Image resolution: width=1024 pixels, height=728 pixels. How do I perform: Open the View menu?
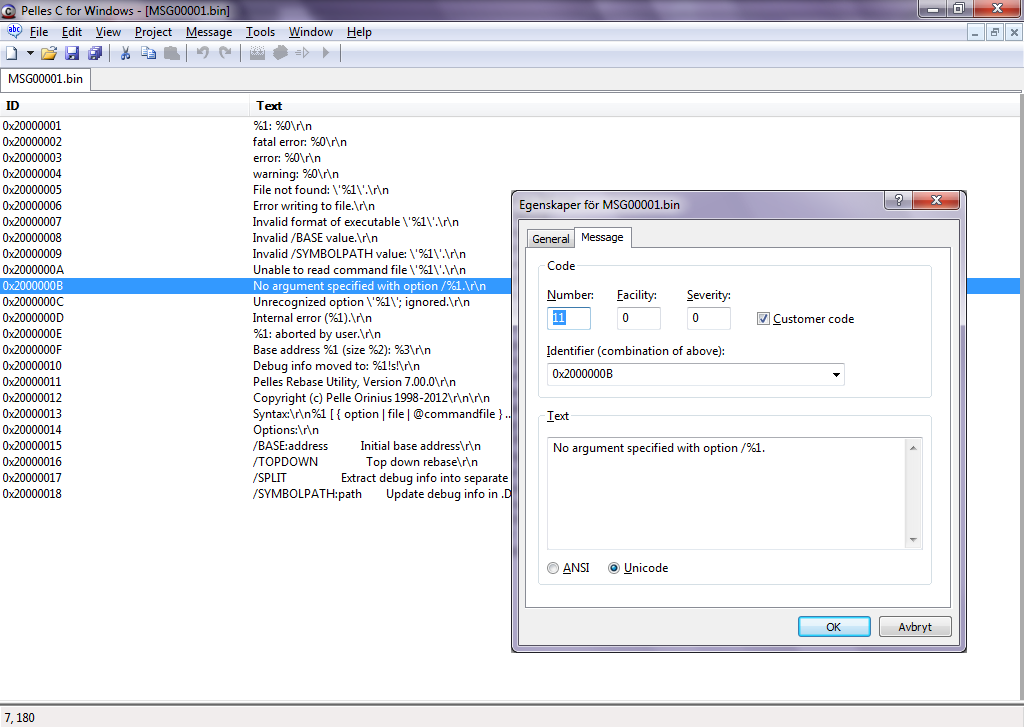108,32
